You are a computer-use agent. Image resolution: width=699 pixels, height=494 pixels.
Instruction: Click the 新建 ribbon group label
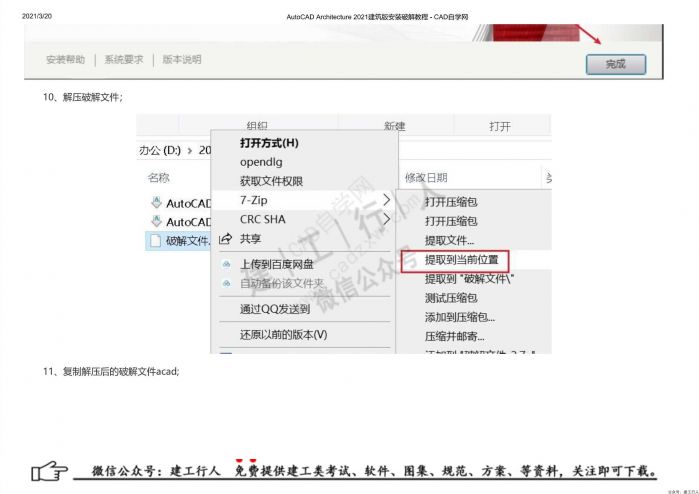(395, 126)
